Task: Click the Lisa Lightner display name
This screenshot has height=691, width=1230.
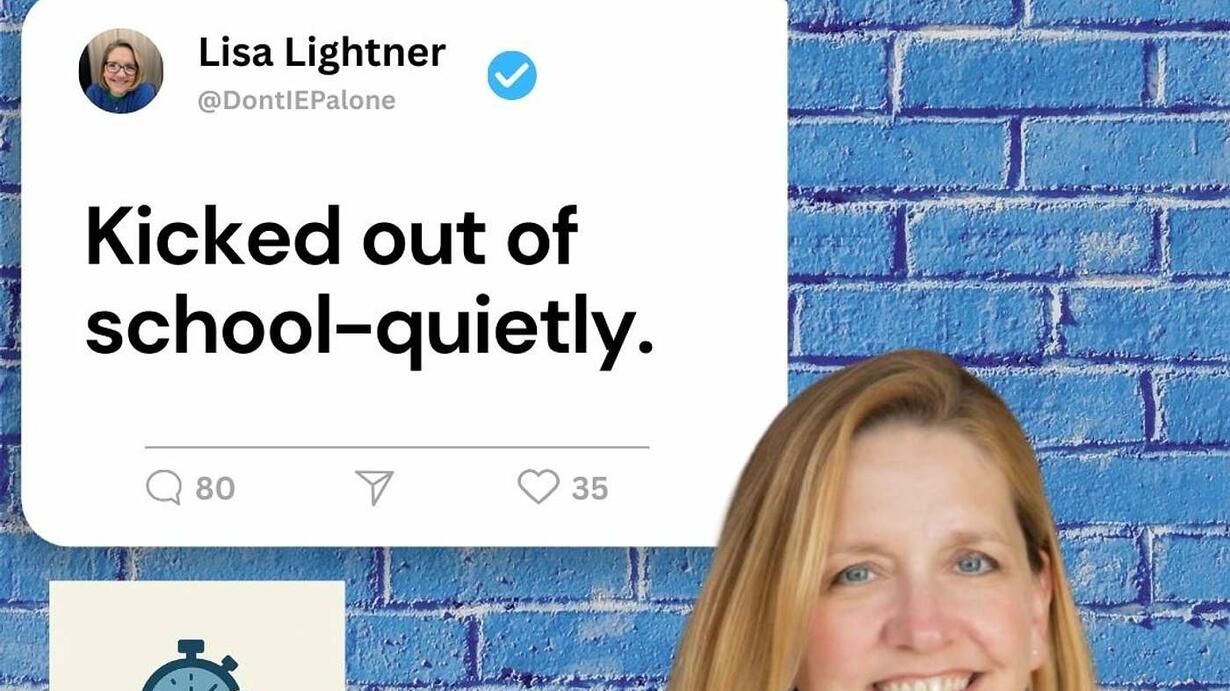Action: pos(322,53)
